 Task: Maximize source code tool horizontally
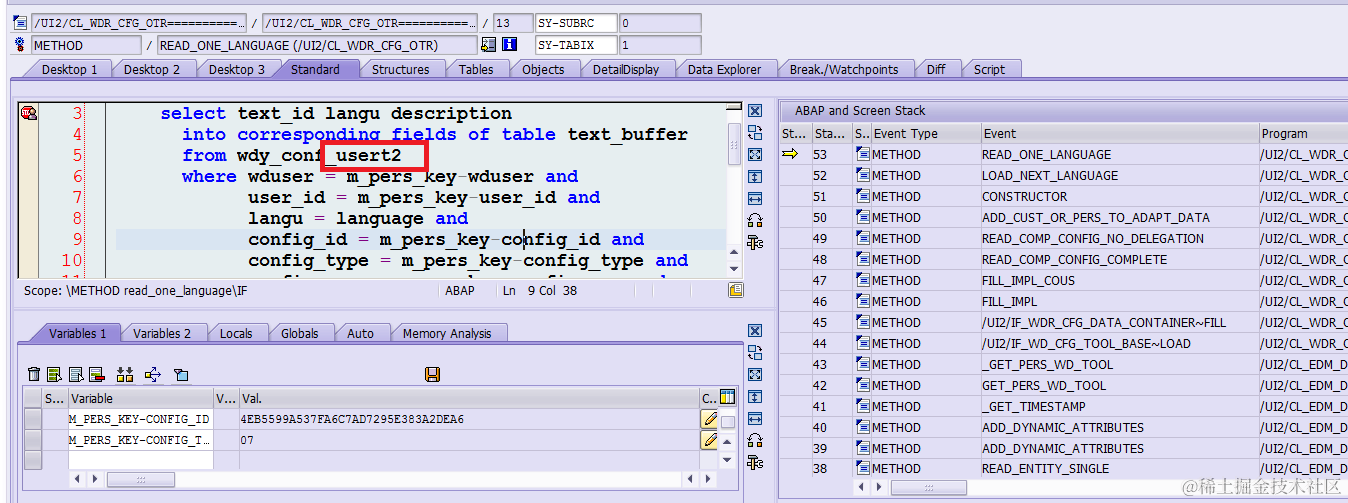point(755,199)
